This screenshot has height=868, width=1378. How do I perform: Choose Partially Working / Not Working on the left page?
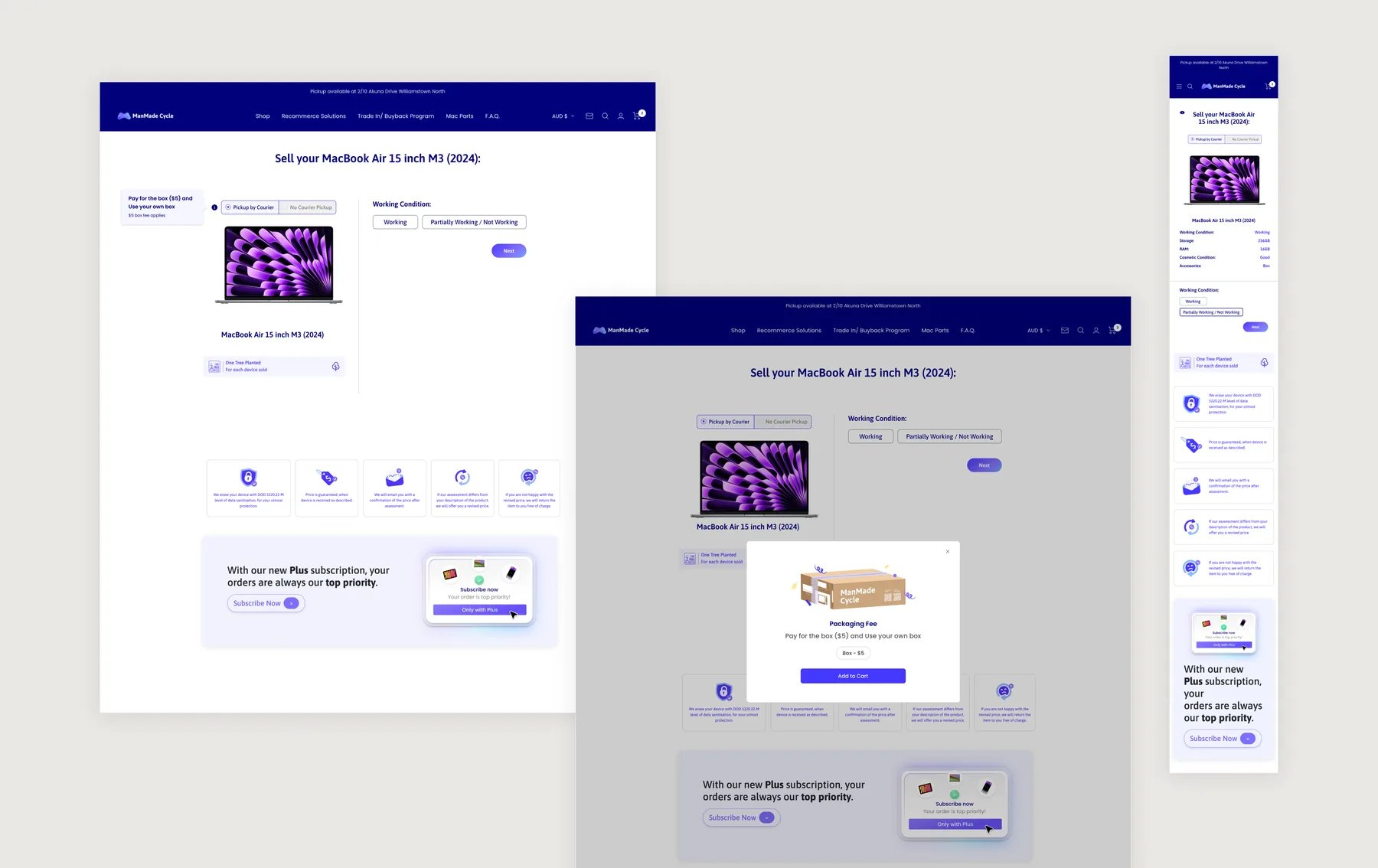point(474,222)
